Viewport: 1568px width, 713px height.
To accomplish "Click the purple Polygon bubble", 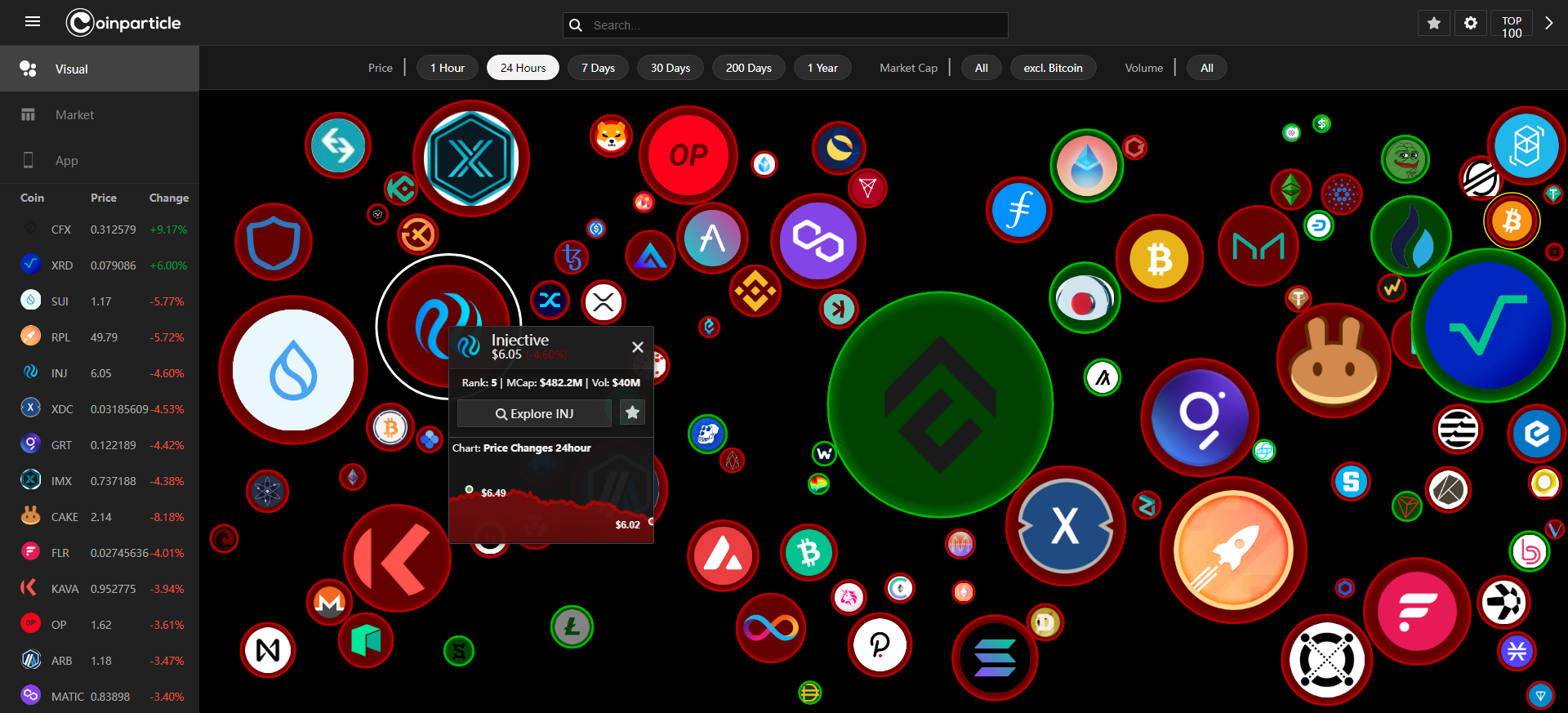I will pyautogui.click(x=817, y=241).
